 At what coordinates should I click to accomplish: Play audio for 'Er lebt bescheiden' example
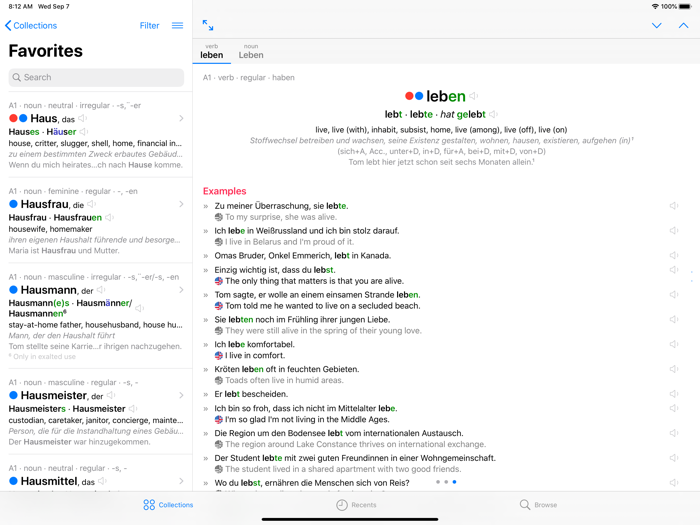click(x=674, y=394)
